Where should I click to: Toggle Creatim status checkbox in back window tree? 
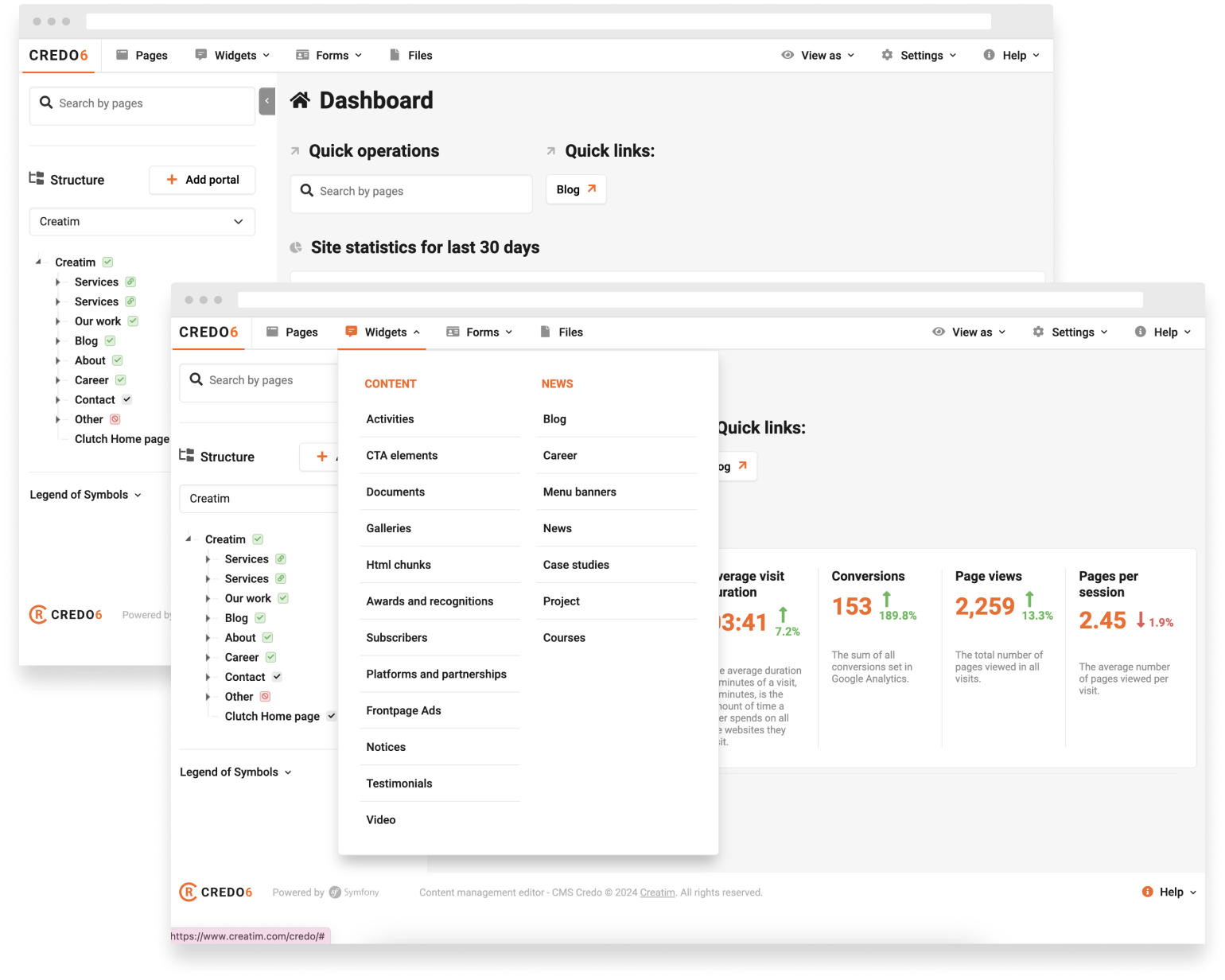coord(107,262)
